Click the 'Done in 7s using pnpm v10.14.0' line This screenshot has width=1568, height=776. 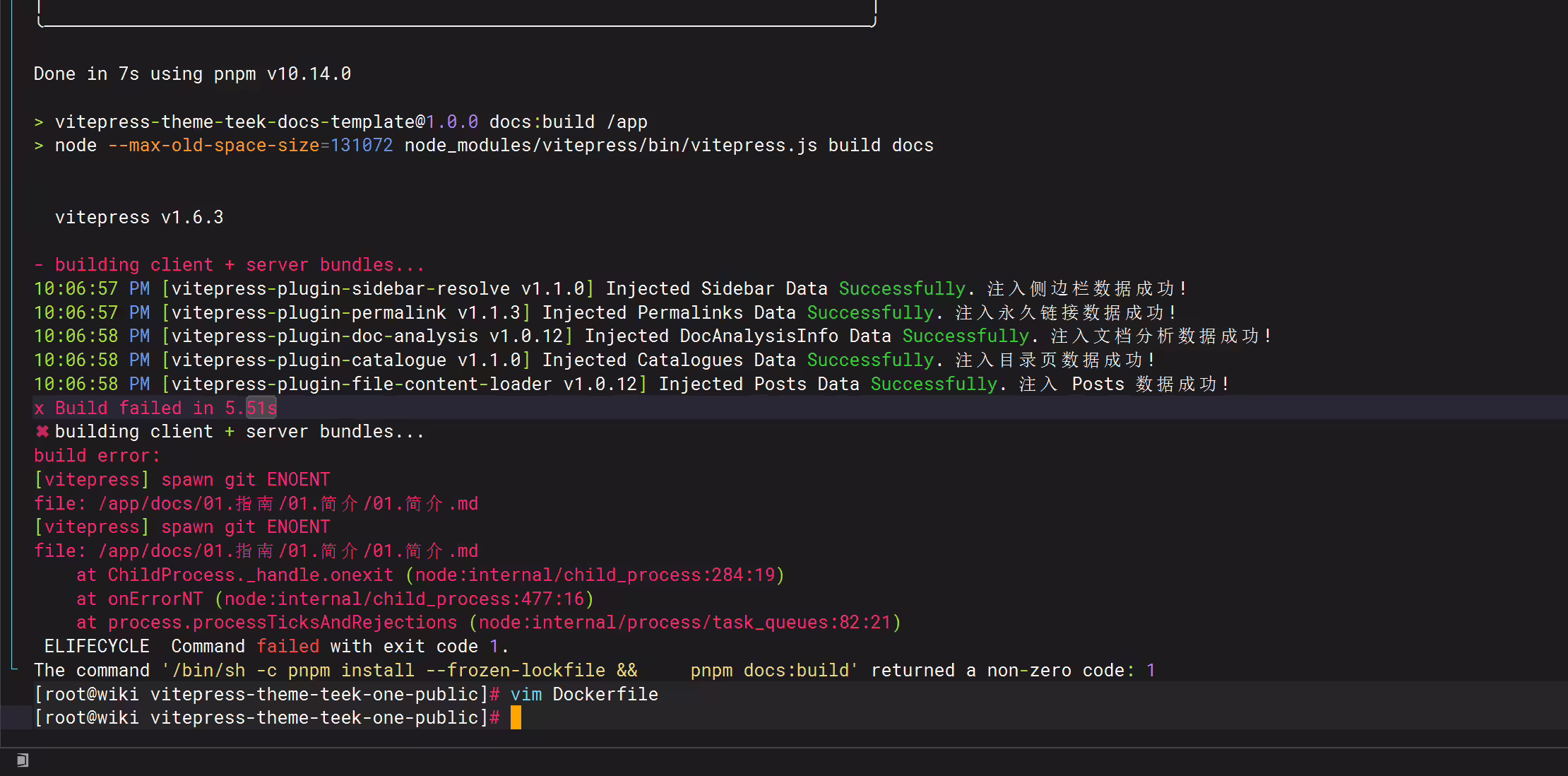pyautogui.click(x=192, y=74)
